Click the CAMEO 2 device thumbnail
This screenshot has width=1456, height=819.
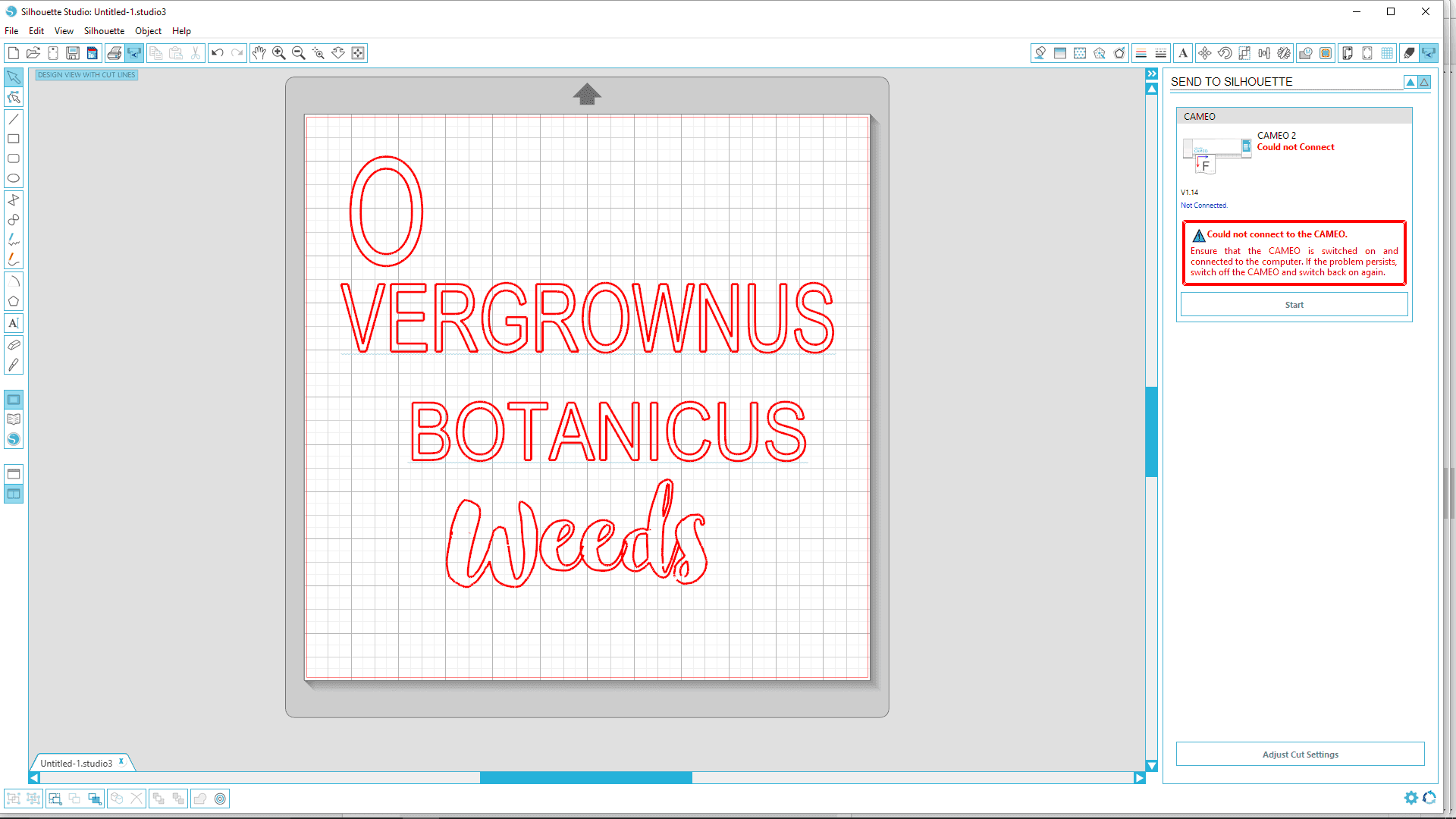(x=1216, y=155)
